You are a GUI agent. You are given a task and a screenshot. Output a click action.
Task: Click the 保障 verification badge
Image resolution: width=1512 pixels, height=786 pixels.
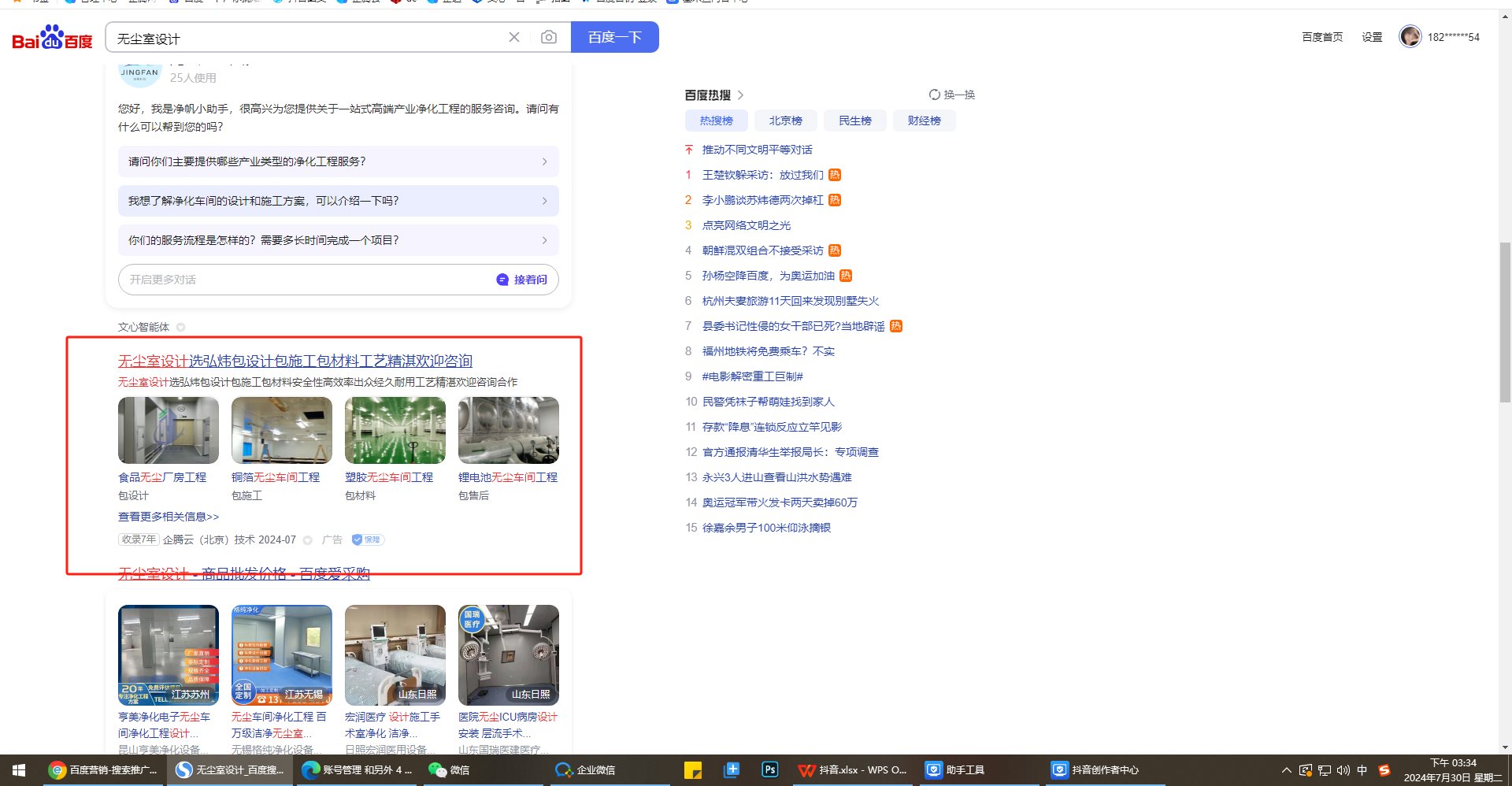[x=367, y=539]
